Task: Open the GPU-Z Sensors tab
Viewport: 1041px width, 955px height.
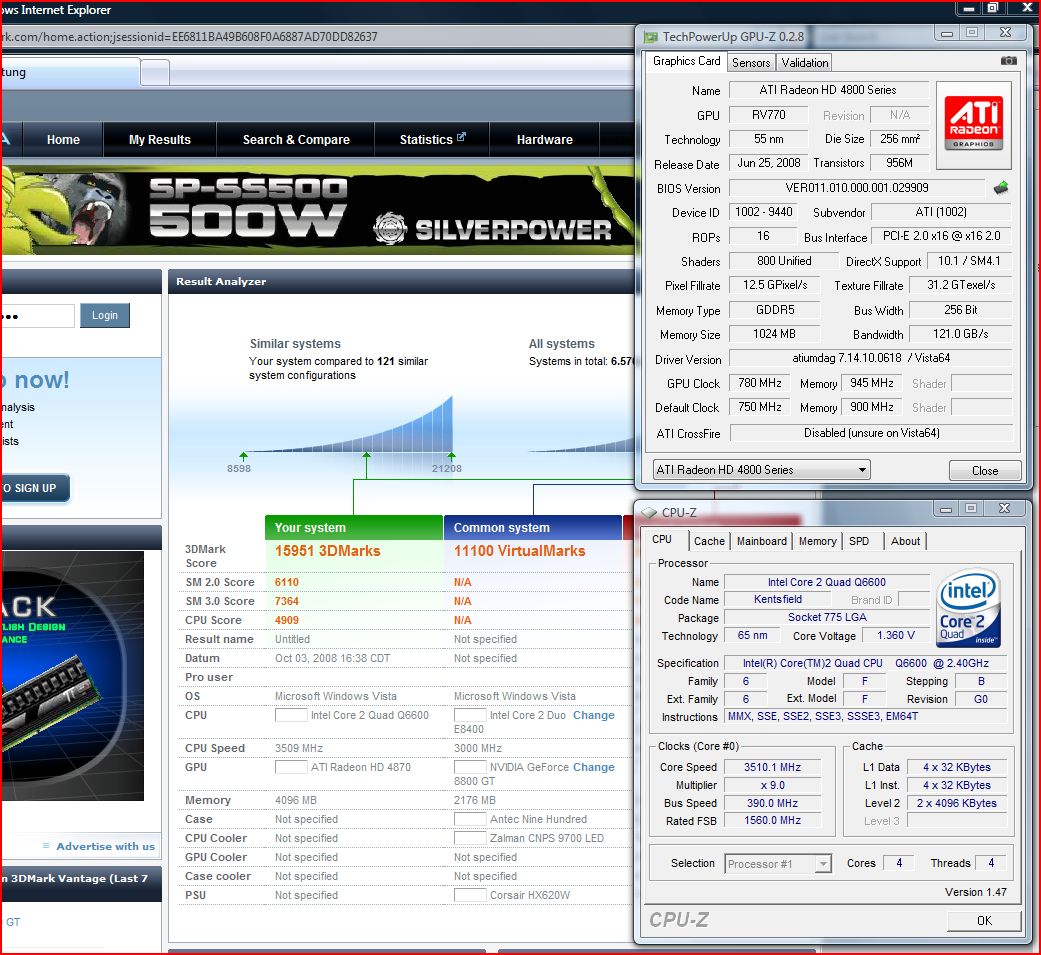Action: click(751, 62)
